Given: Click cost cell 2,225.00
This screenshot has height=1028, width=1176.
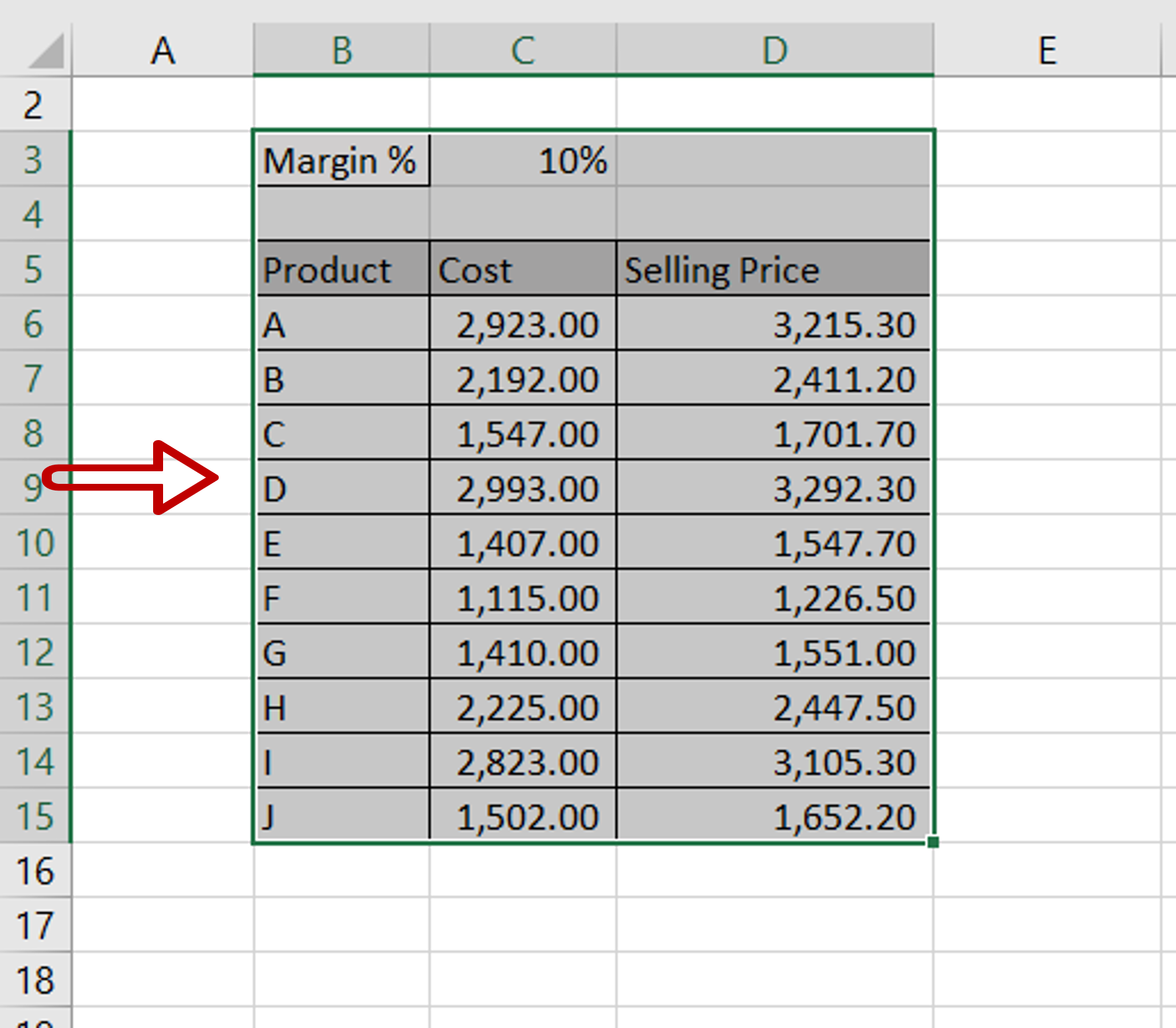Looking at the screenshot, I should click(x=523, y=706).
